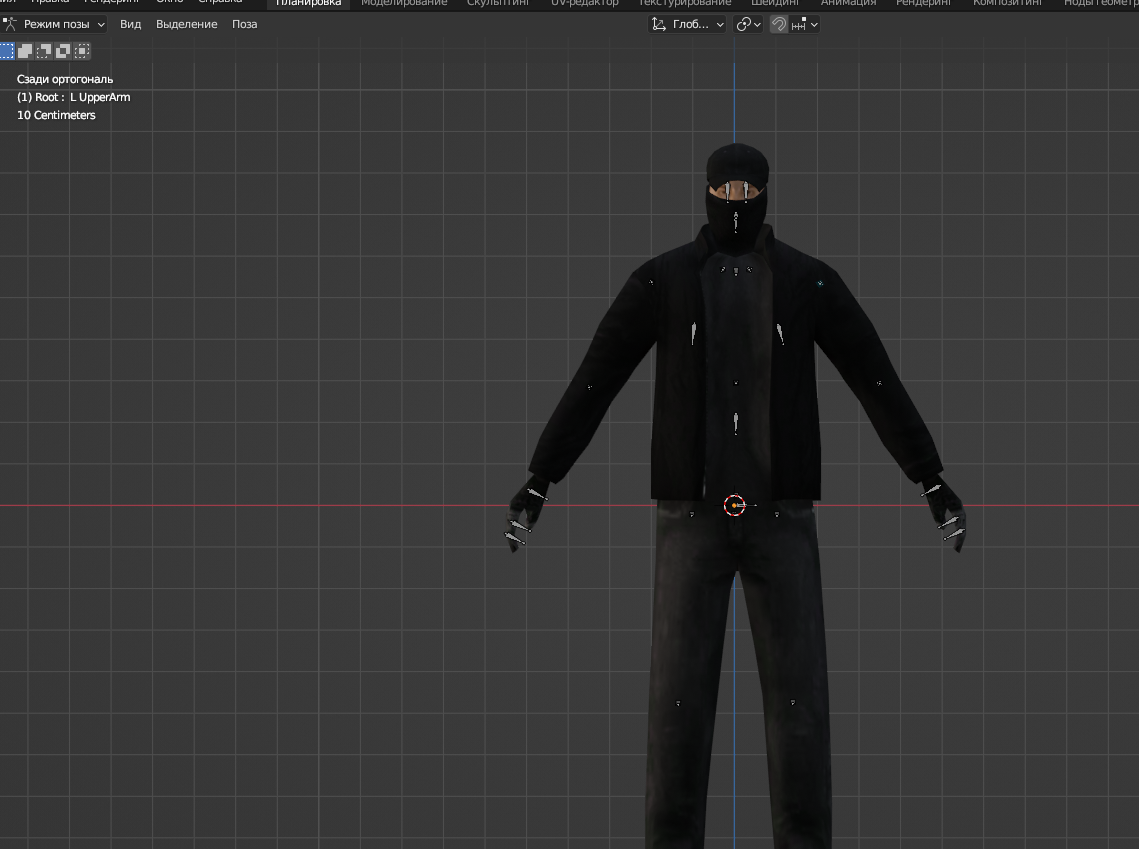Switch to the 'Анимация' workspace tab
Screen dimensions: 1139x849
click(848, 3)
